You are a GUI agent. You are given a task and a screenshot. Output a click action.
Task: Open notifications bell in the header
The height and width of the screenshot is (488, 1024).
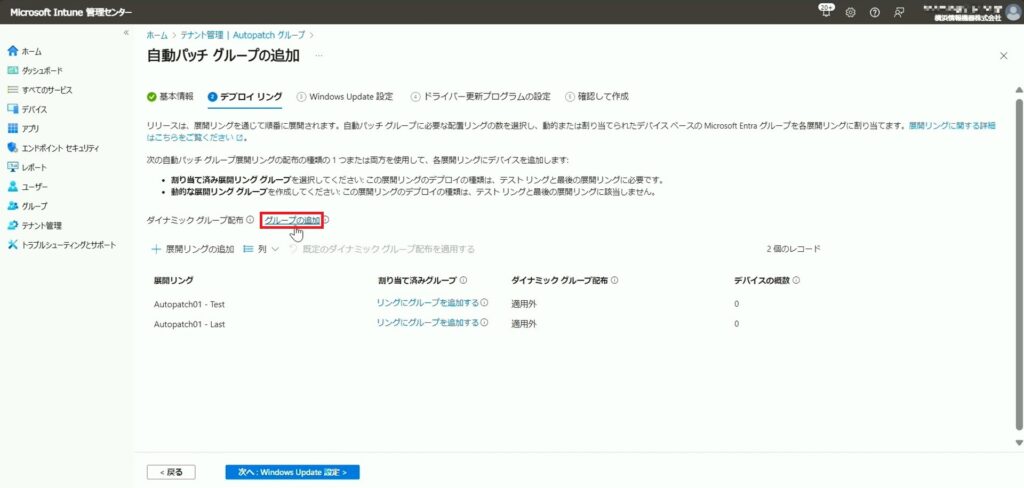coord(826,12)
